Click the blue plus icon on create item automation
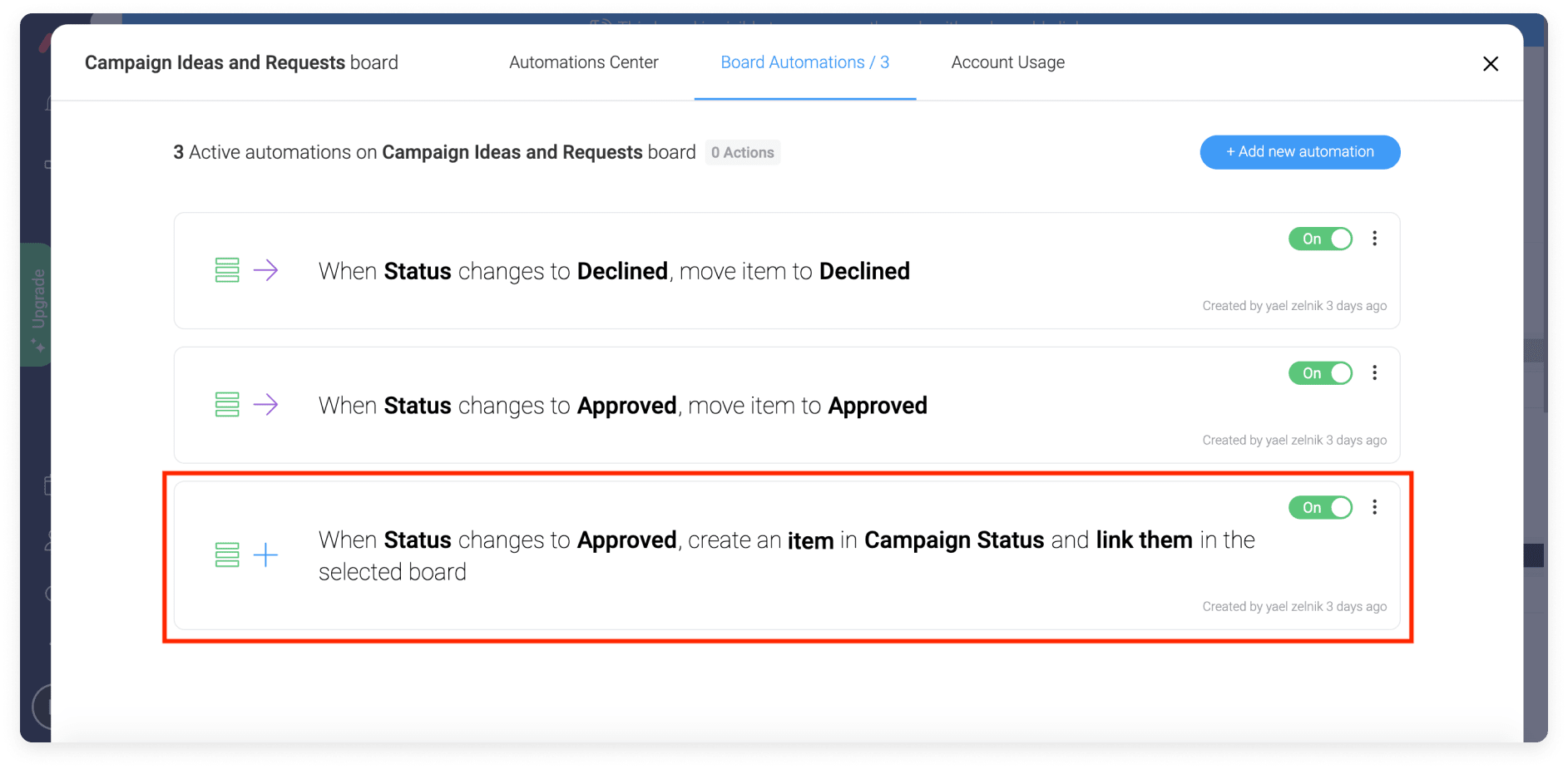Image resolution: width=1568 pixels, height=769 pixels. pos(265,555)
